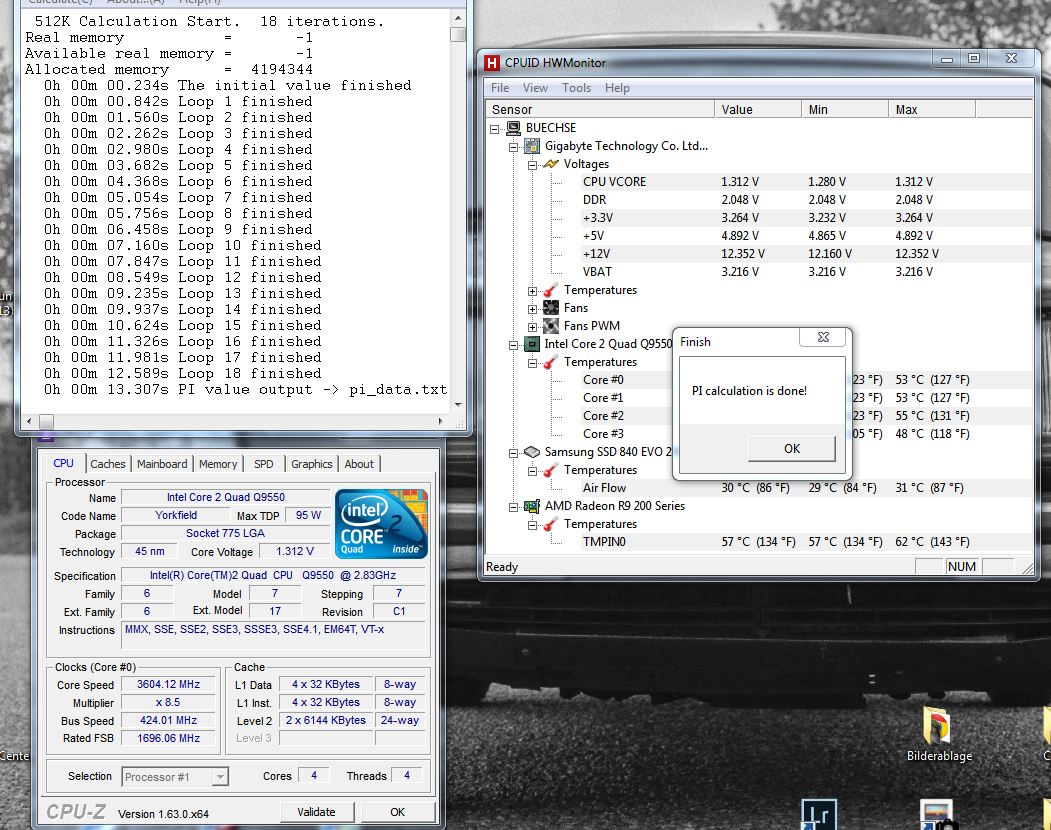This screenshot has height=830, width=1051.
Task: Switch to the Graphics tab in CPU-Z
Action: pyautogui.click(x=312, y=464)
